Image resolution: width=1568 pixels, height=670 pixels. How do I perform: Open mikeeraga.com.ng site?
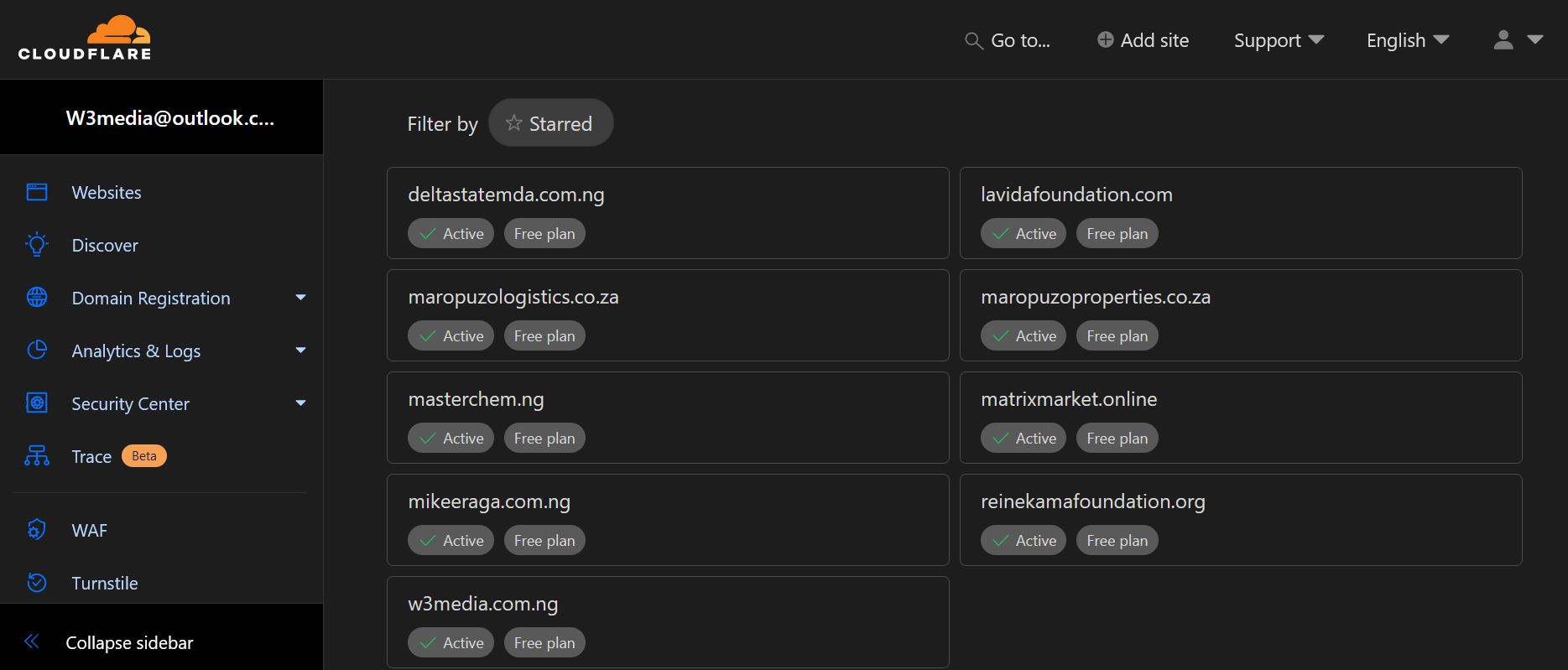tap(489, 501)
